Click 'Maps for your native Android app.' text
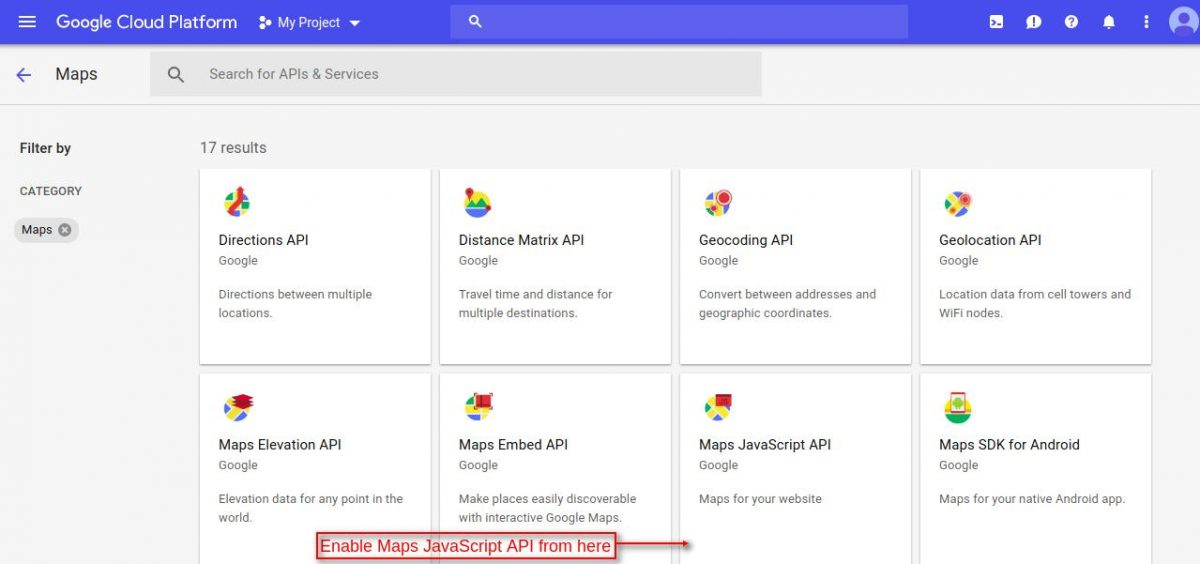Screen dimensions: 1200x564 tap(1032, 499)
